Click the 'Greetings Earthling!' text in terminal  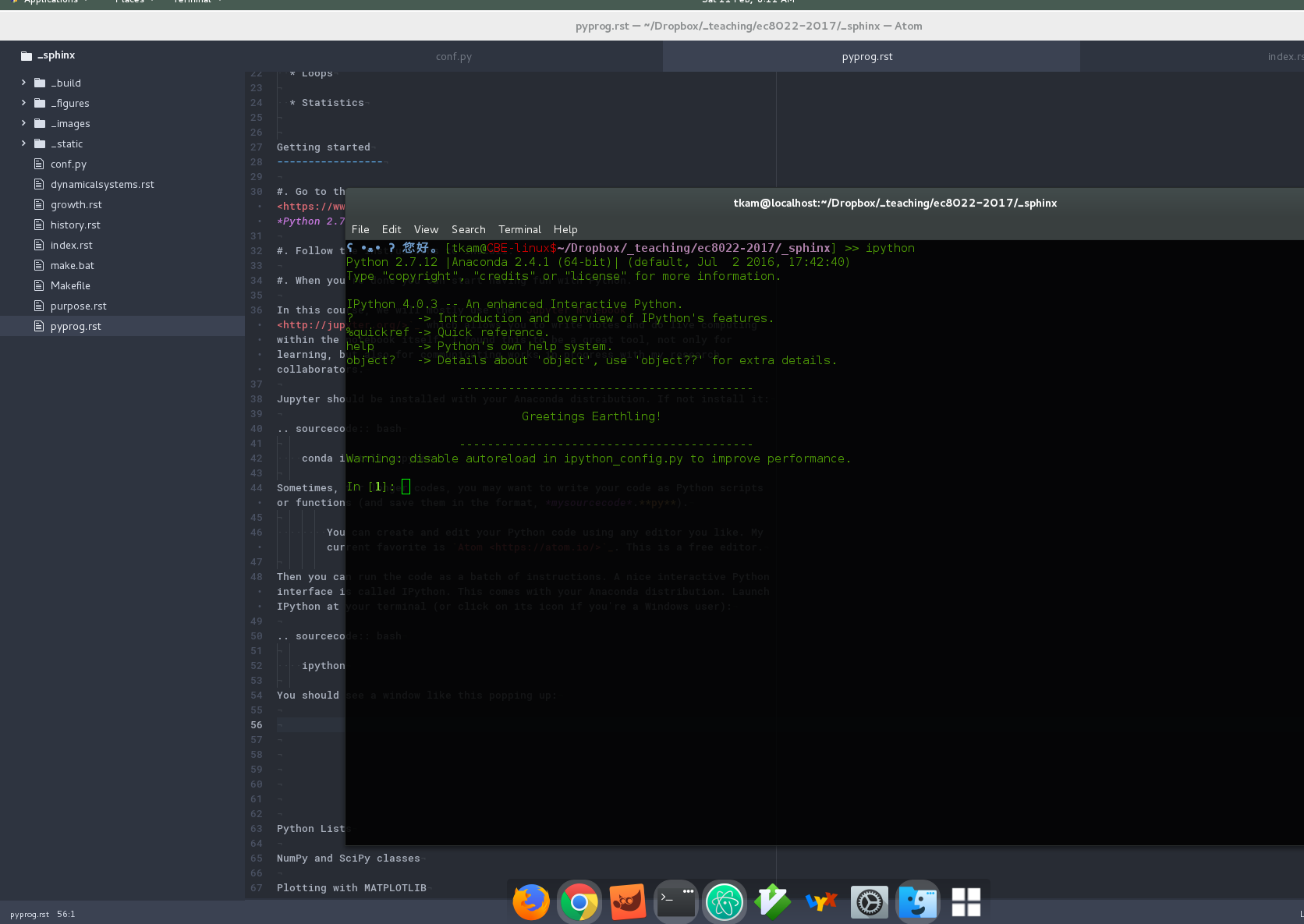tap(591, 416)
